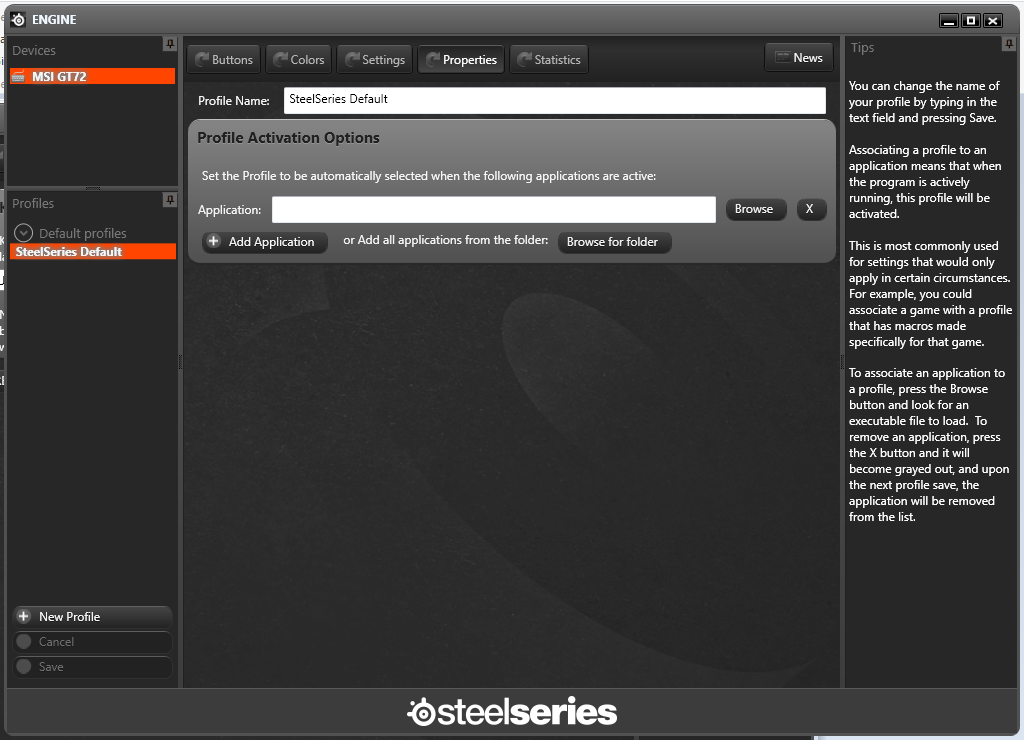
Task: Remove application with the X button
Action: point(811,209)
